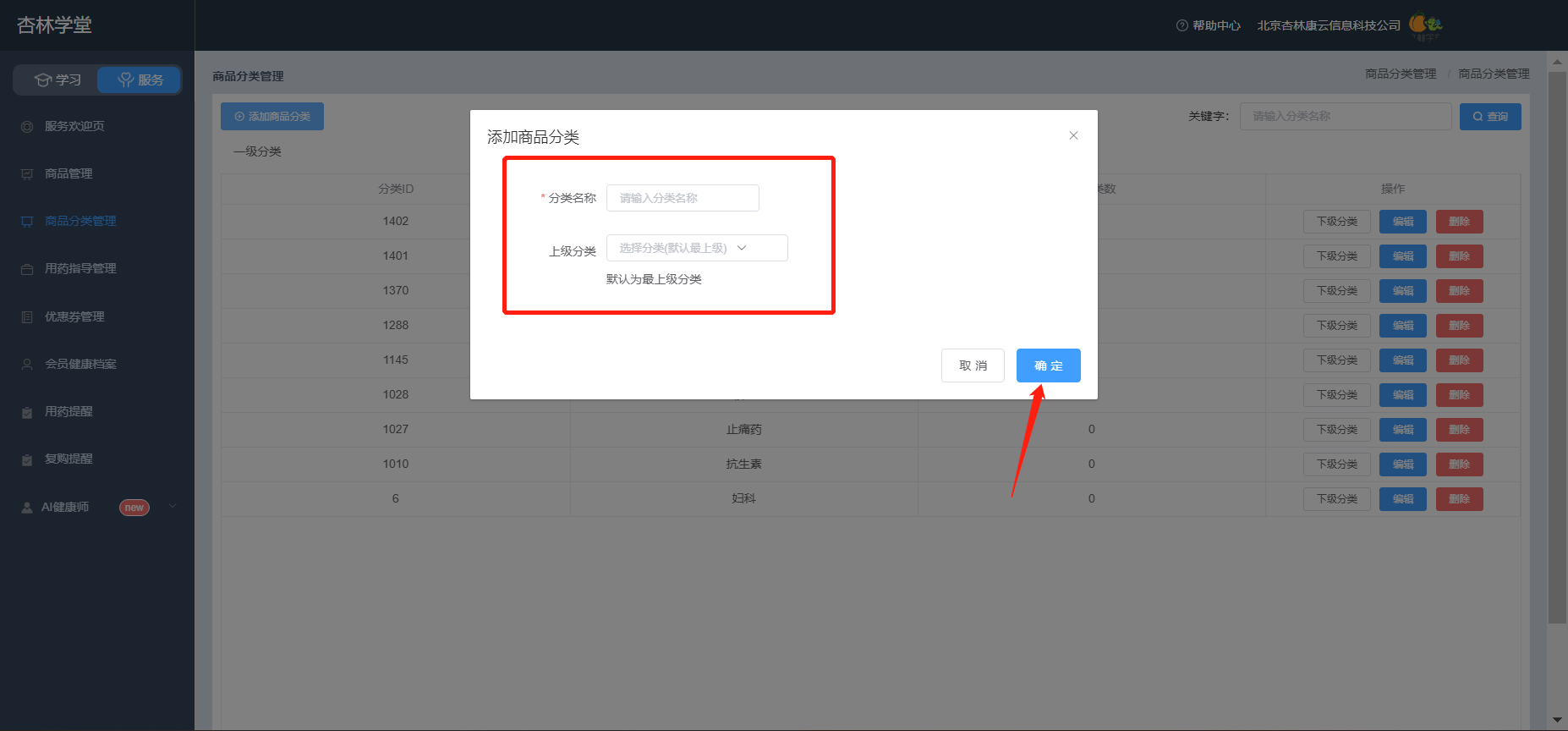Close the 添加商品分类 dialog with the X
The height and width of the screenshot is (731, 1568).
(1073, 135)
